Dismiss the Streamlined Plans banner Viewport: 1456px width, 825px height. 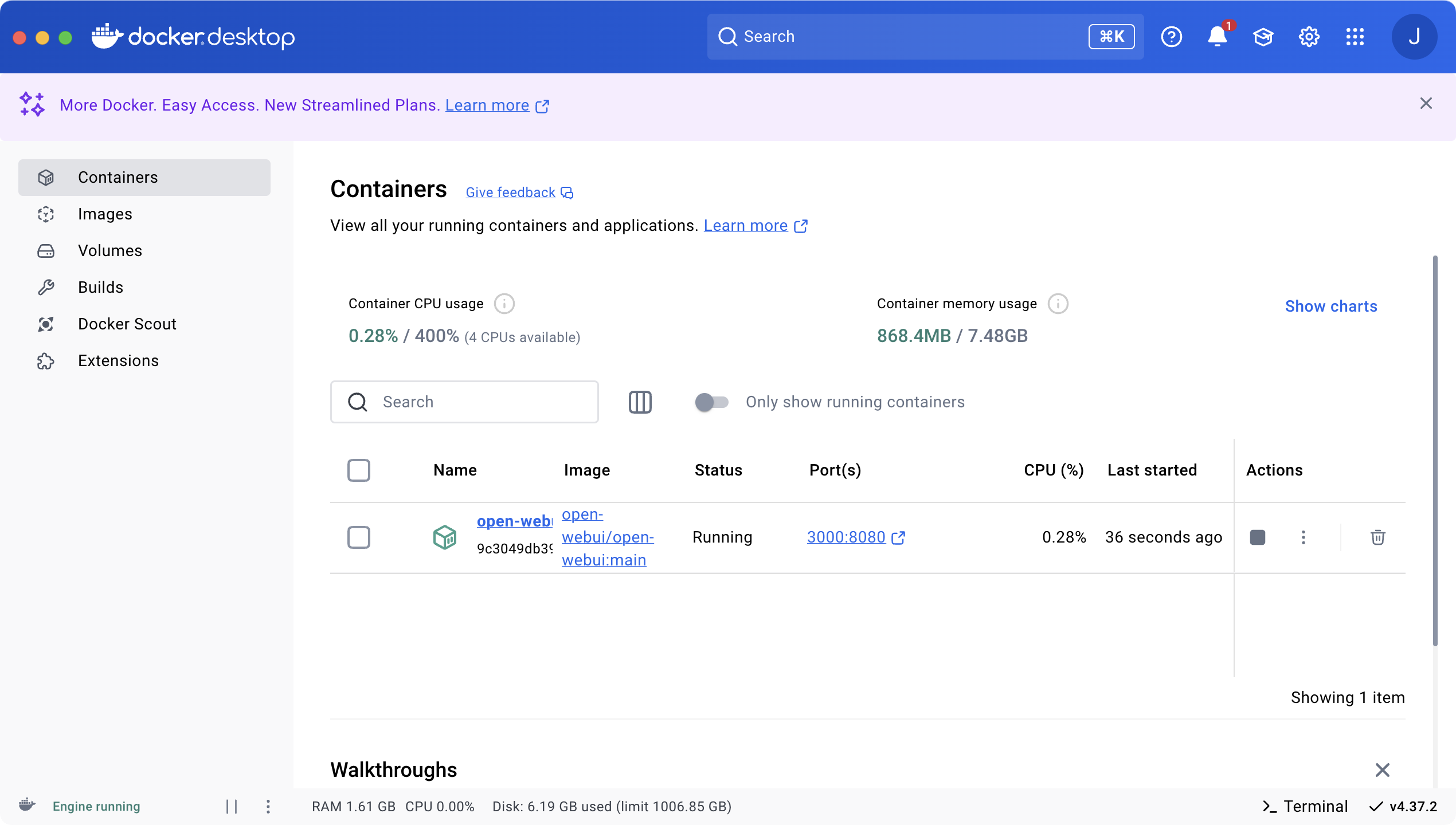click(1426, 104)
